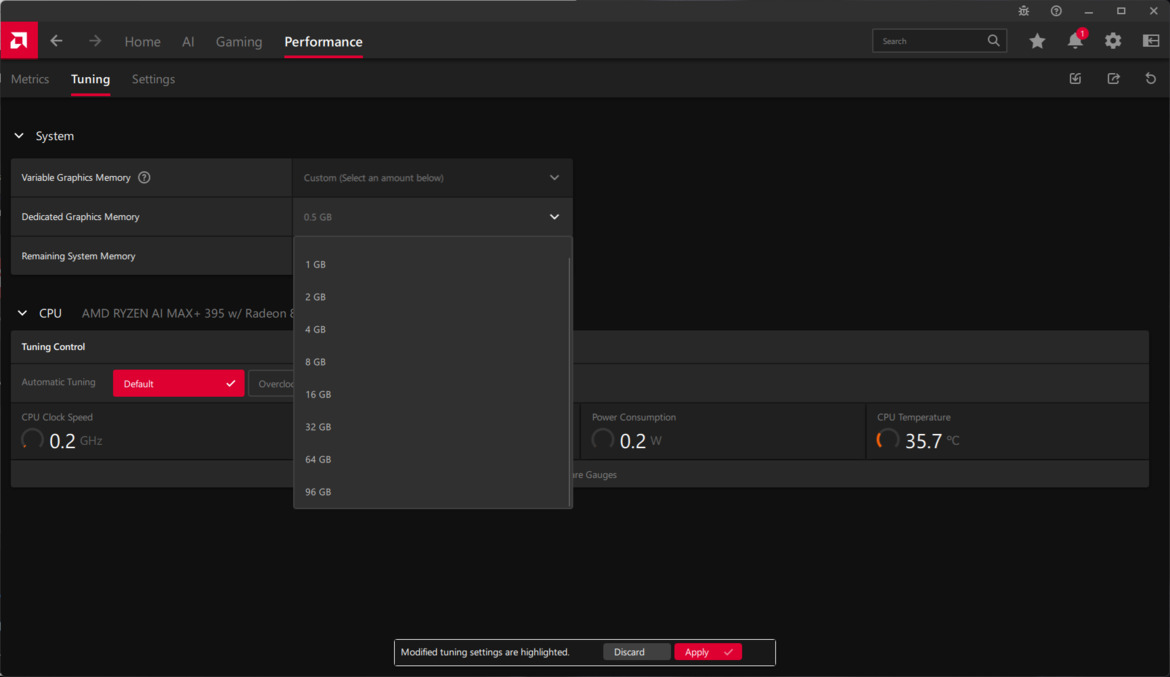Select 1 GB dedicated memory

(x=431, y=264)
